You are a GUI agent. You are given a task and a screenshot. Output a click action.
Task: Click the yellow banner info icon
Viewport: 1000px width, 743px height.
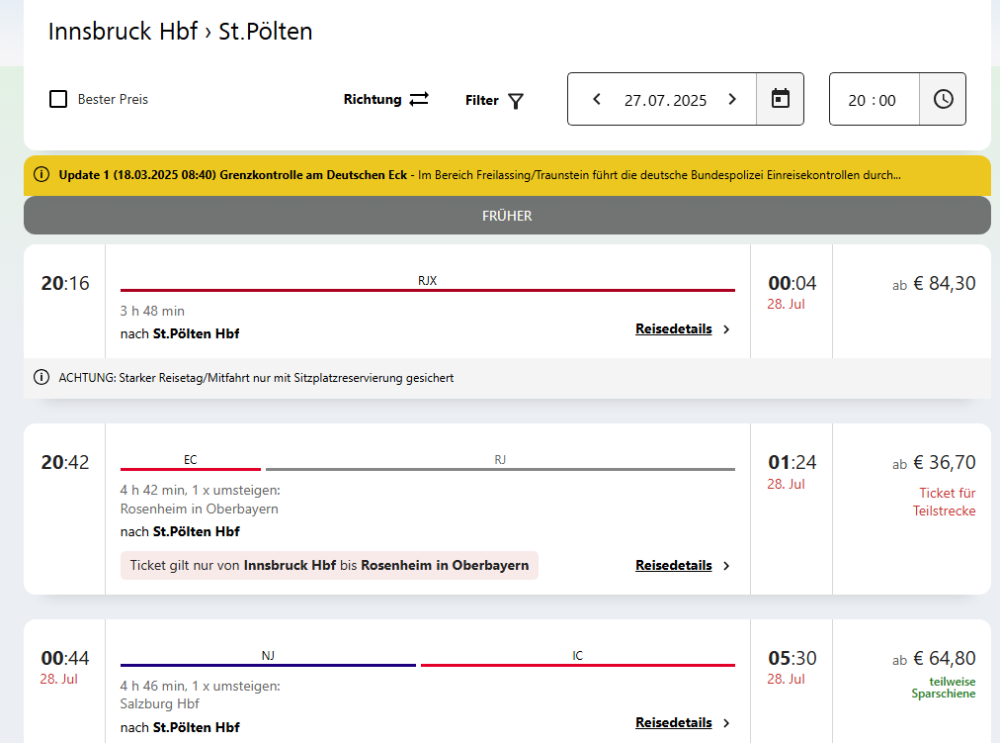[41, 175]
